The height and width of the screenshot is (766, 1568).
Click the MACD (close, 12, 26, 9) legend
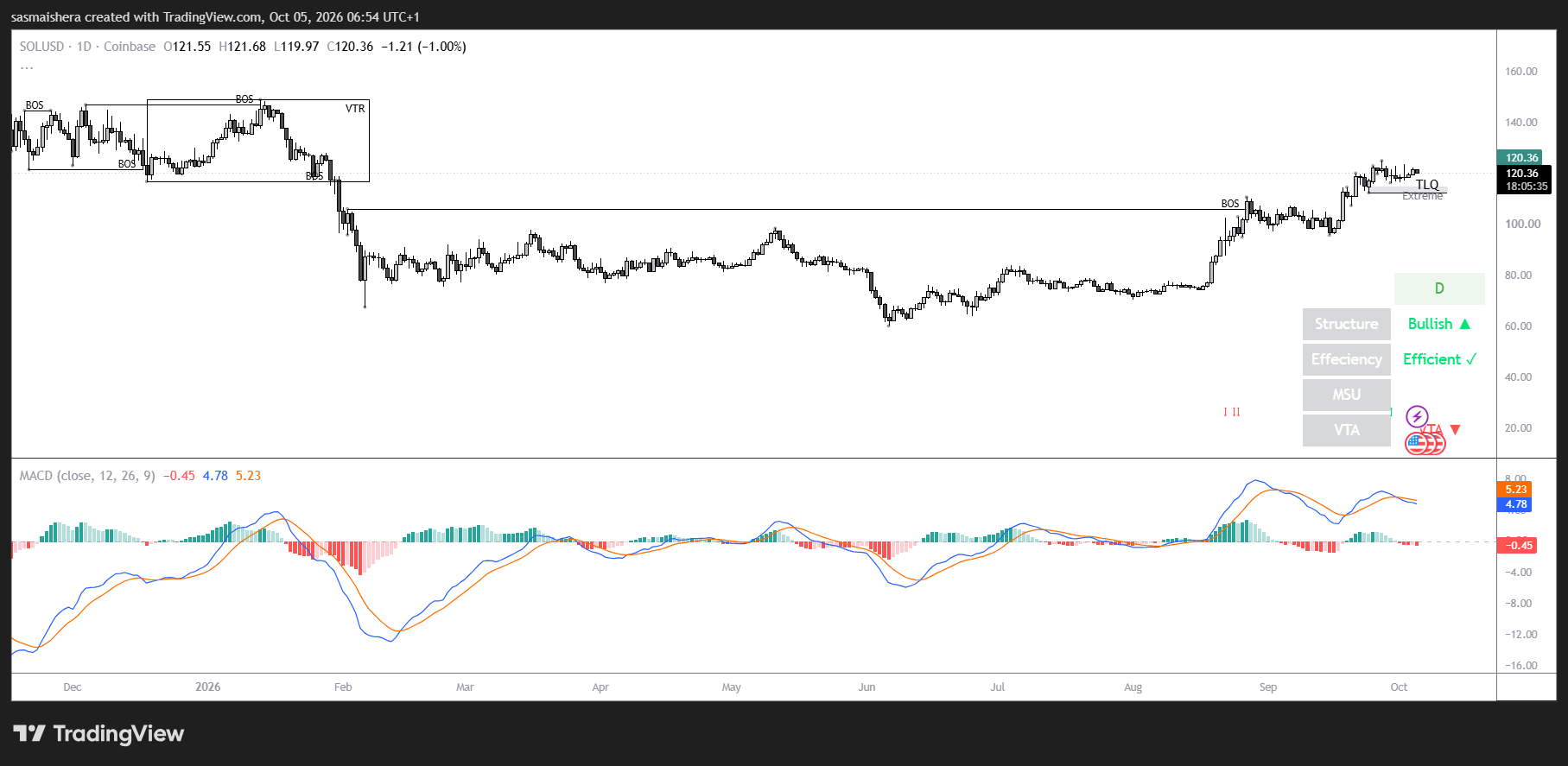point(87,476)
